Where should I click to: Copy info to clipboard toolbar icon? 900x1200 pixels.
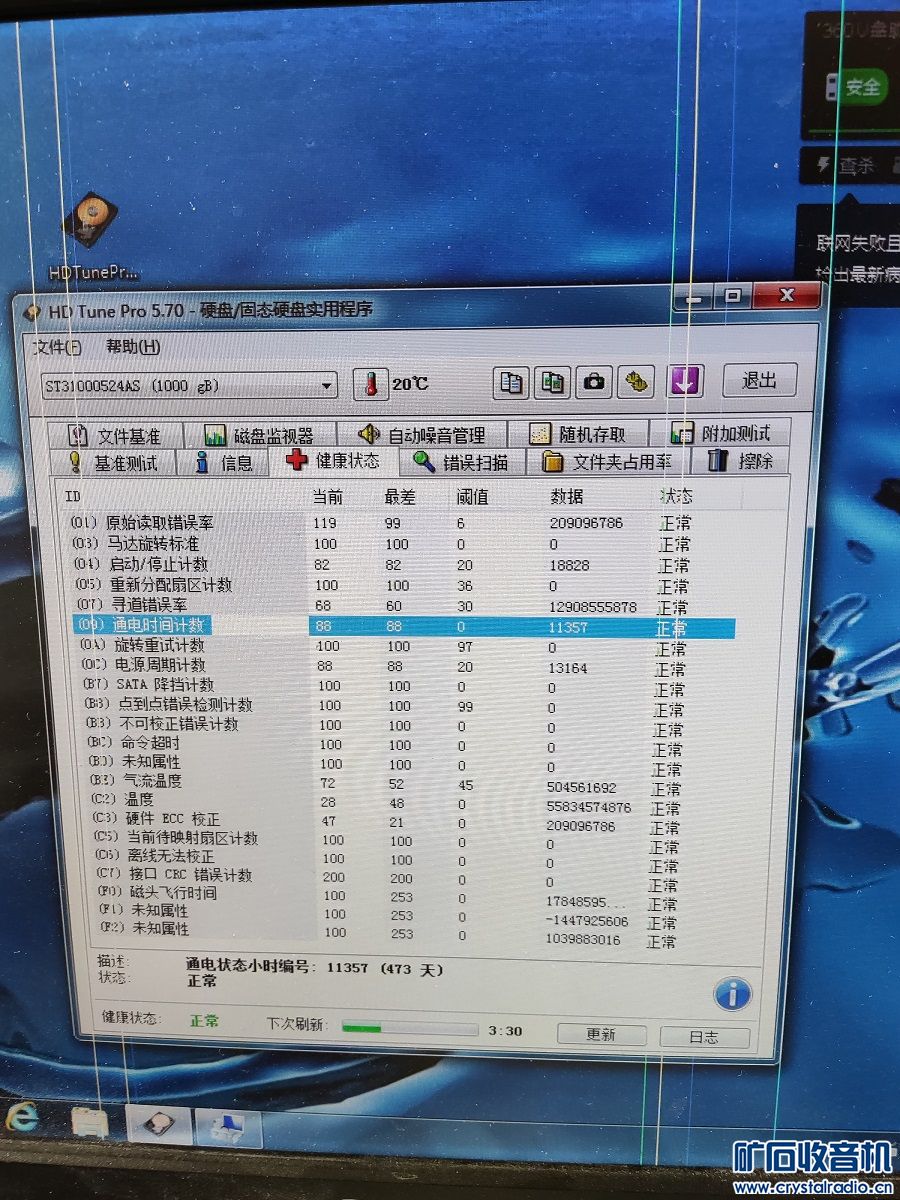coord(512,381)
